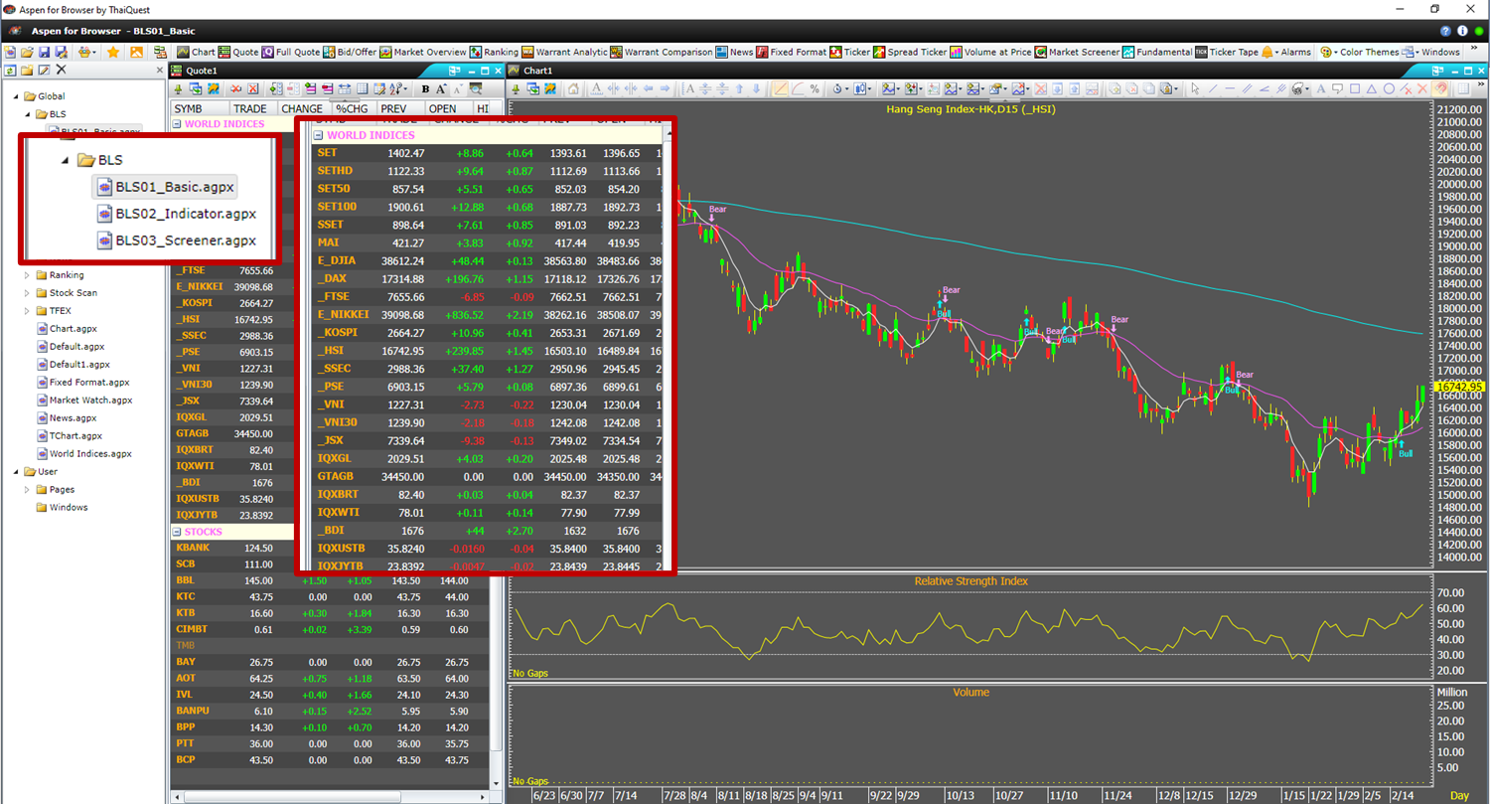Image resolution: width=1490 pixels, height=804 pixels.
Task: Open the Bid/Offer window
Action: [x=351, y=52]
